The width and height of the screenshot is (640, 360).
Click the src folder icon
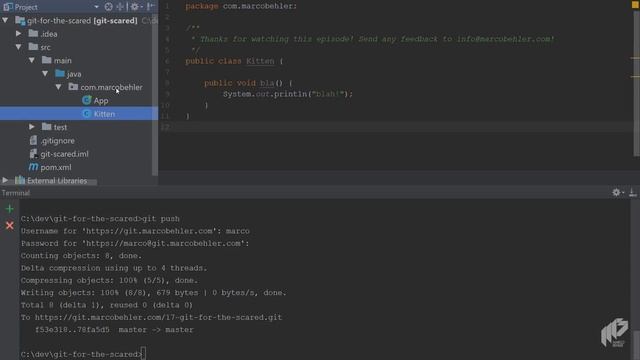tap(33, 47)
